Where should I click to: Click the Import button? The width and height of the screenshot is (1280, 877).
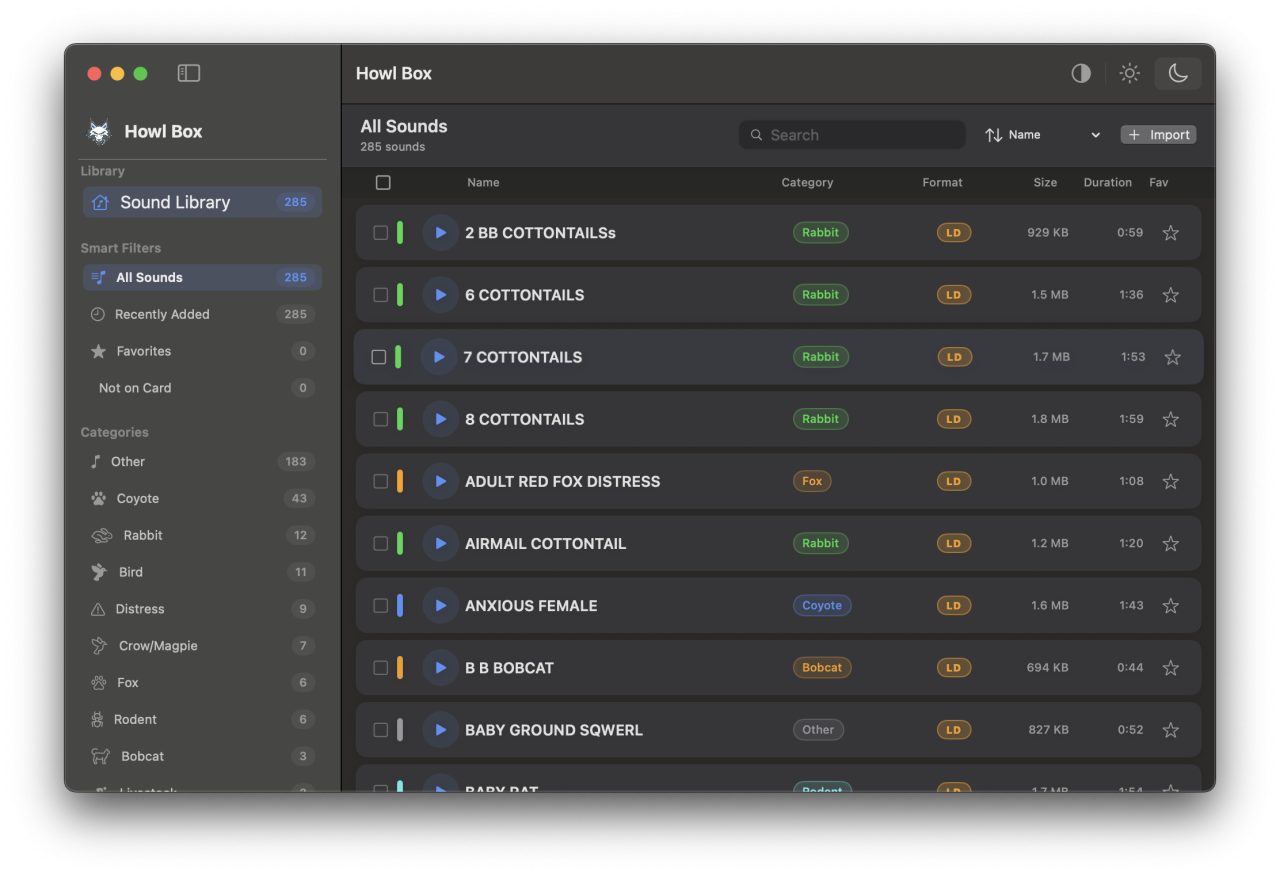[x=1158, y=135]
